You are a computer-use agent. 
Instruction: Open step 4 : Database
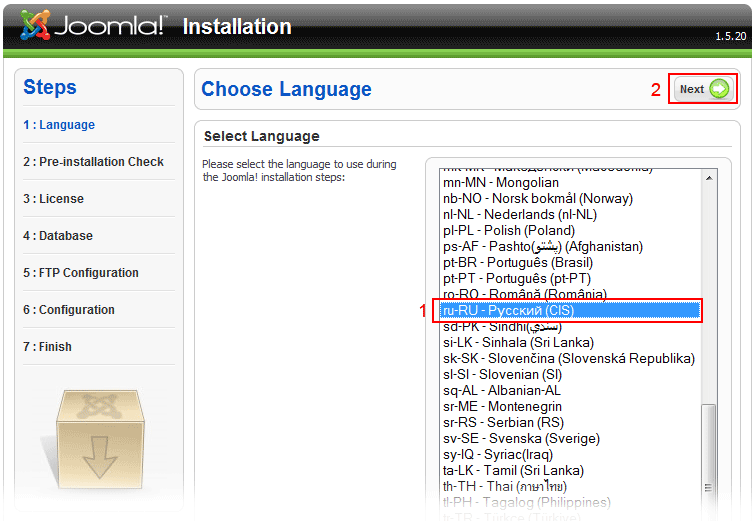58,236
